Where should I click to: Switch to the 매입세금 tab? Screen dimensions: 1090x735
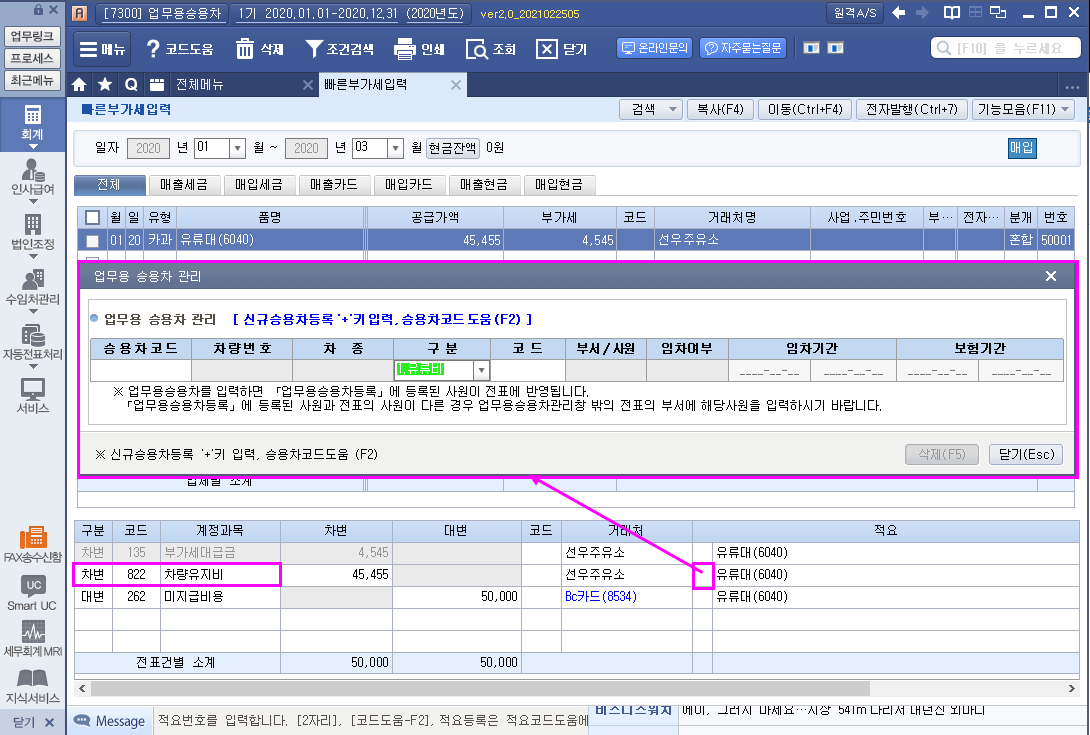[259, 185]
